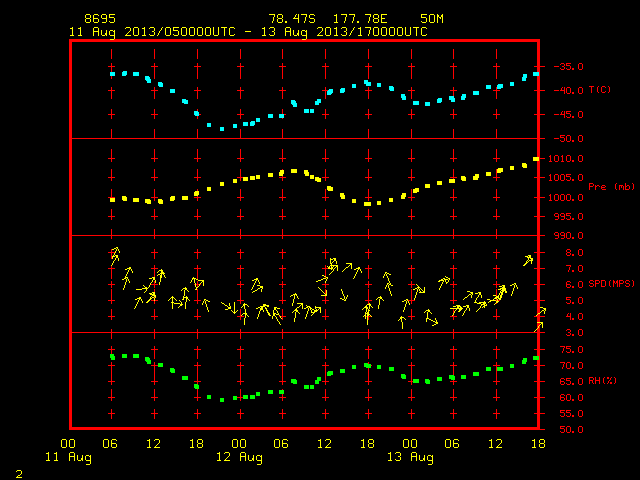Screen dimensions: 640x480
Task: Click the RH(%) humidity axis label
Action: (x=602, y=381)
